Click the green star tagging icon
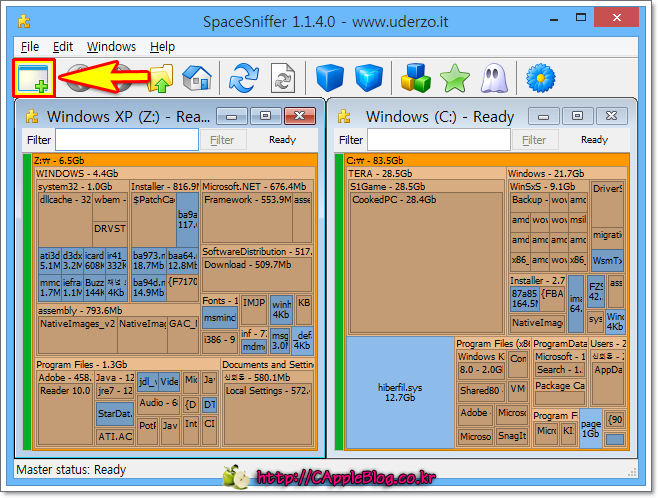658x498 pixels. [x=454, y=78]
